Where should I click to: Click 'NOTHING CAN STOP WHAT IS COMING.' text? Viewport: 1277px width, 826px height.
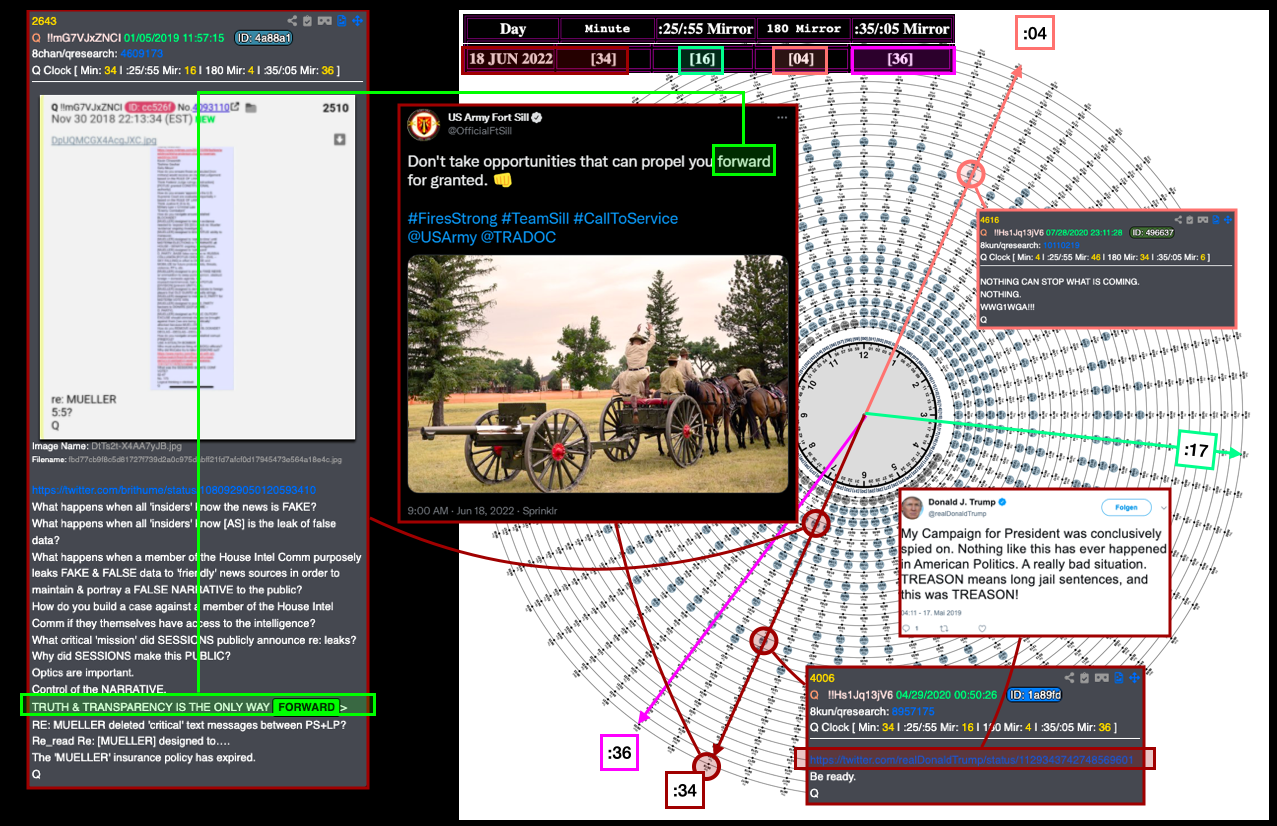[1060, 282]
